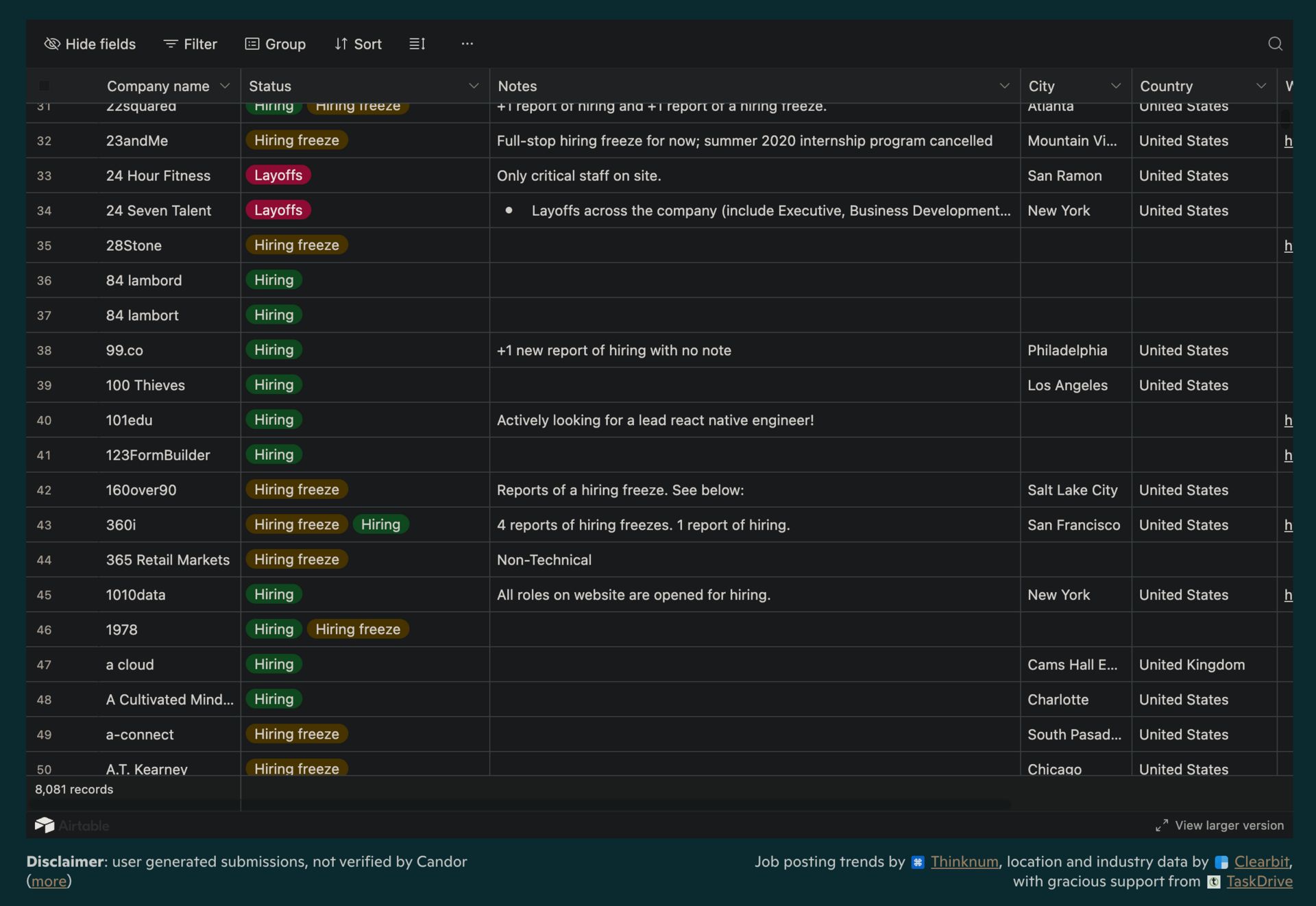The width and height of the screenshot is (1316, 906).
Task: Select the a-connect company cell
Action: click(169, 735)
